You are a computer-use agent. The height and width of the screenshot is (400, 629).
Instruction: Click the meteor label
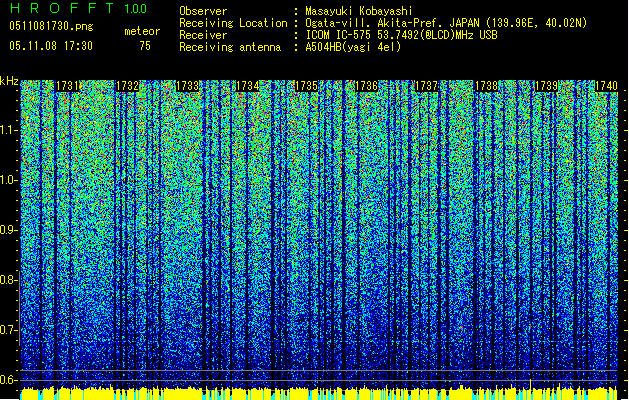pos(142,31)
